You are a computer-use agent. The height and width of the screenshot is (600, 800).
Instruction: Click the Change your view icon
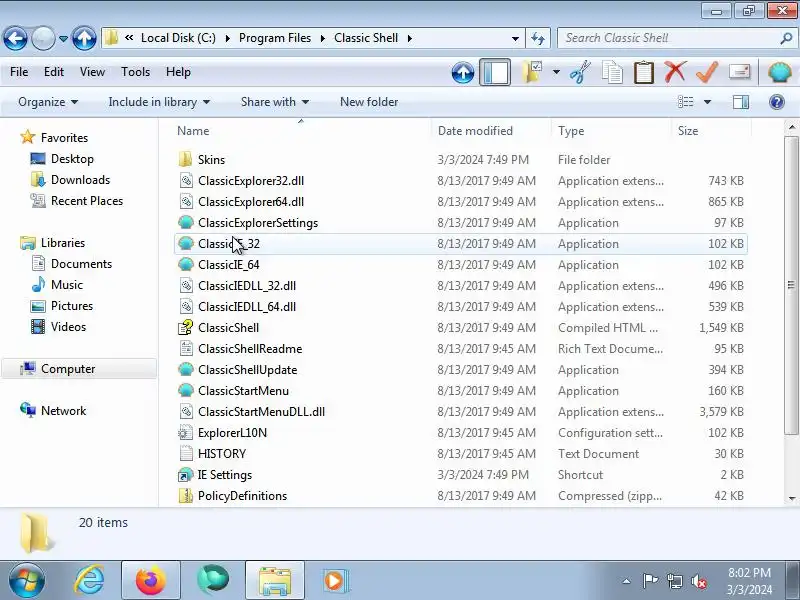click(x=685, y=102)
